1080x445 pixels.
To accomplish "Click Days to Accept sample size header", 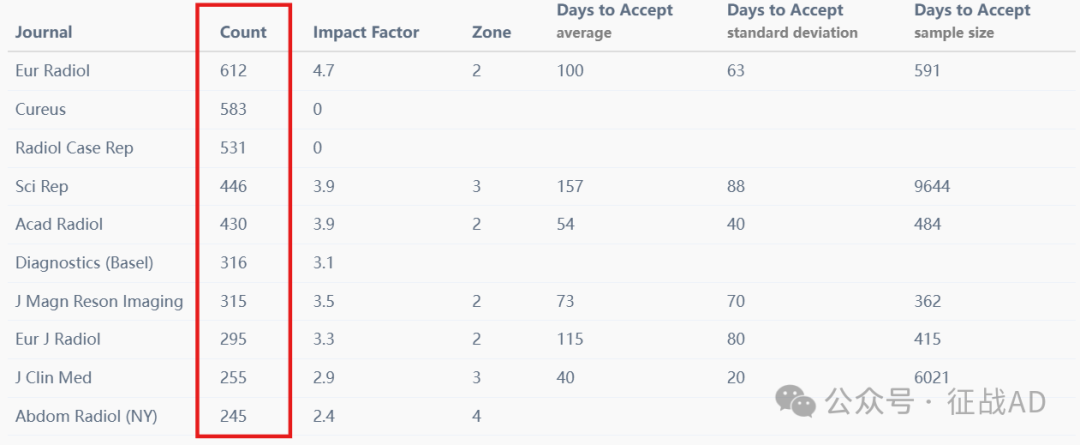I will (x=972, y=21).
